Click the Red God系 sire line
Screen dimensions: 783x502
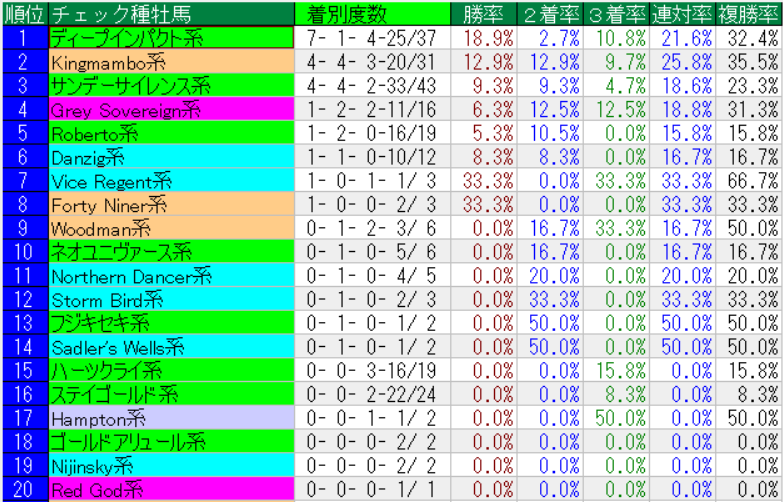(170, 490)
